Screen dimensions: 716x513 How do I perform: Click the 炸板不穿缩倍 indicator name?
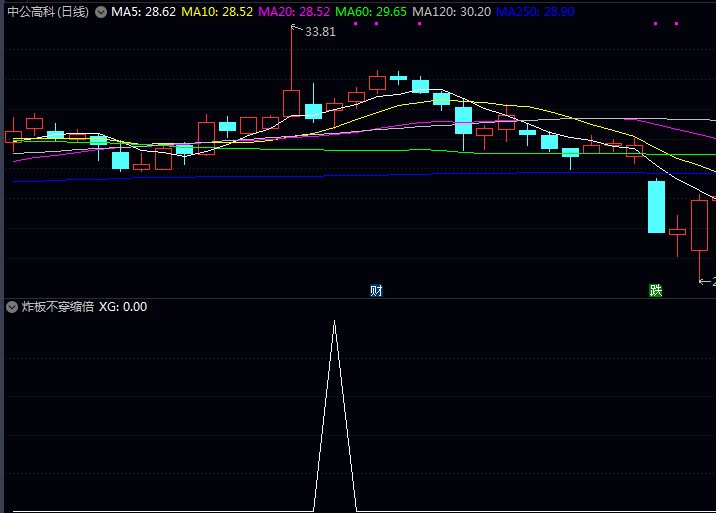[58, 307]
